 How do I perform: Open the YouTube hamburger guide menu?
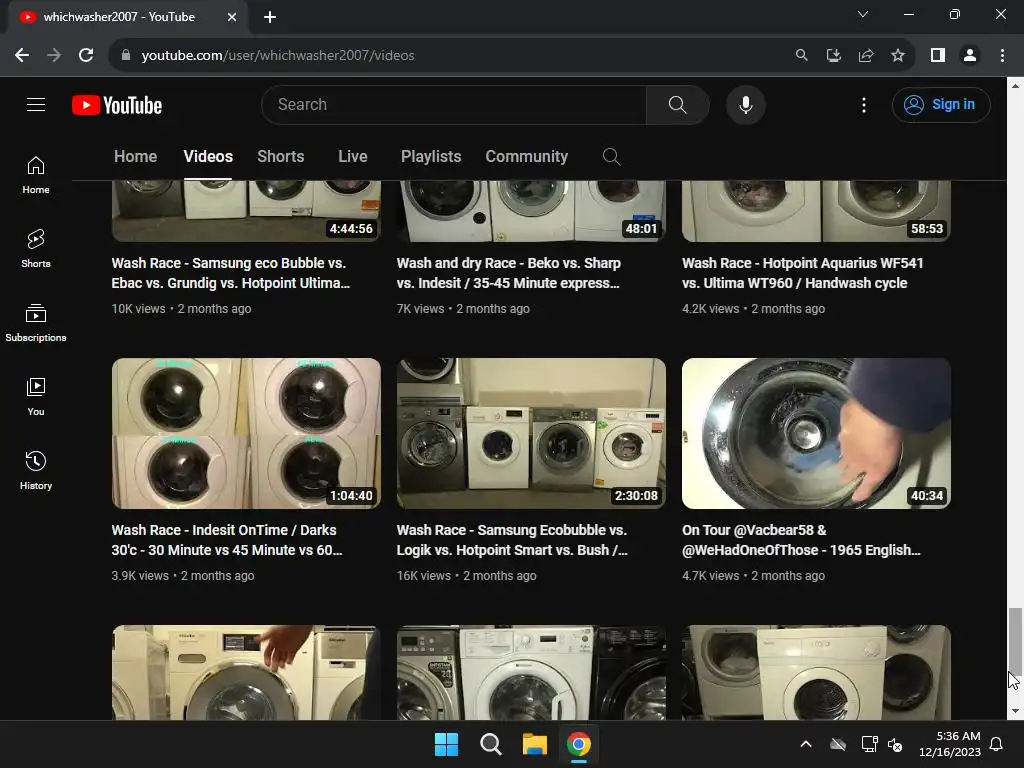pos(36,104)
